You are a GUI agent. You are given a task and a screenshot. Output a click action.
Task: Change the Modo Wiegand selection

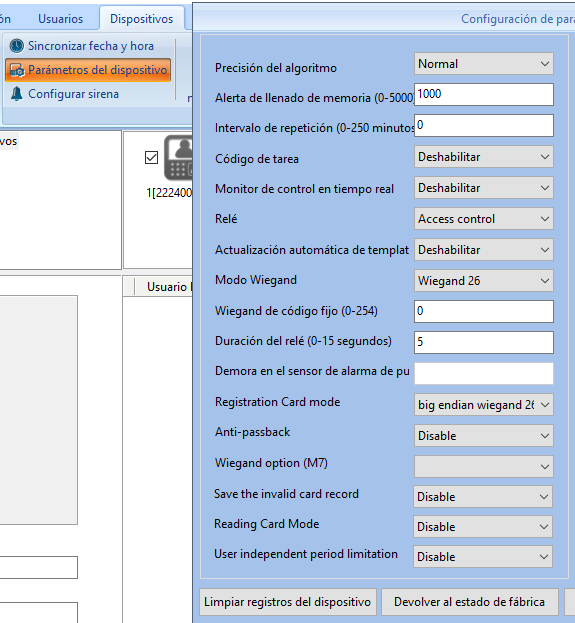click(484, 281)
